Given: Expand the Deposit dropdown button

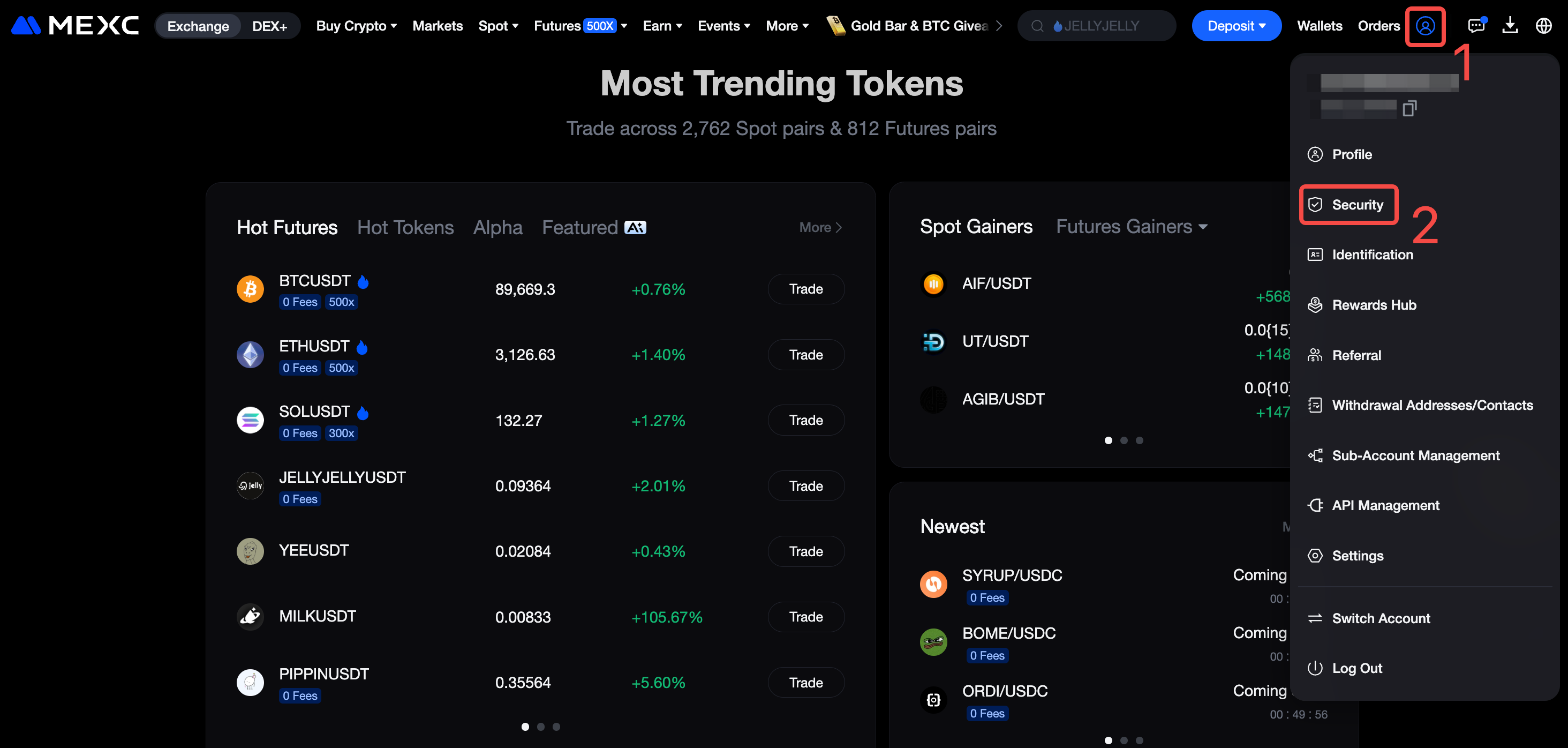Looking at the screenshot, I should 1235,26.
